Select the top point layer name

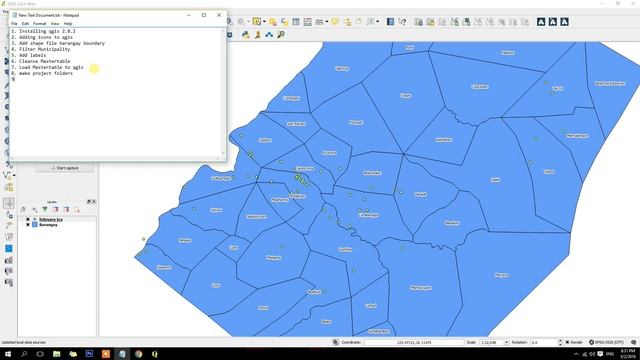click(51, 220)
